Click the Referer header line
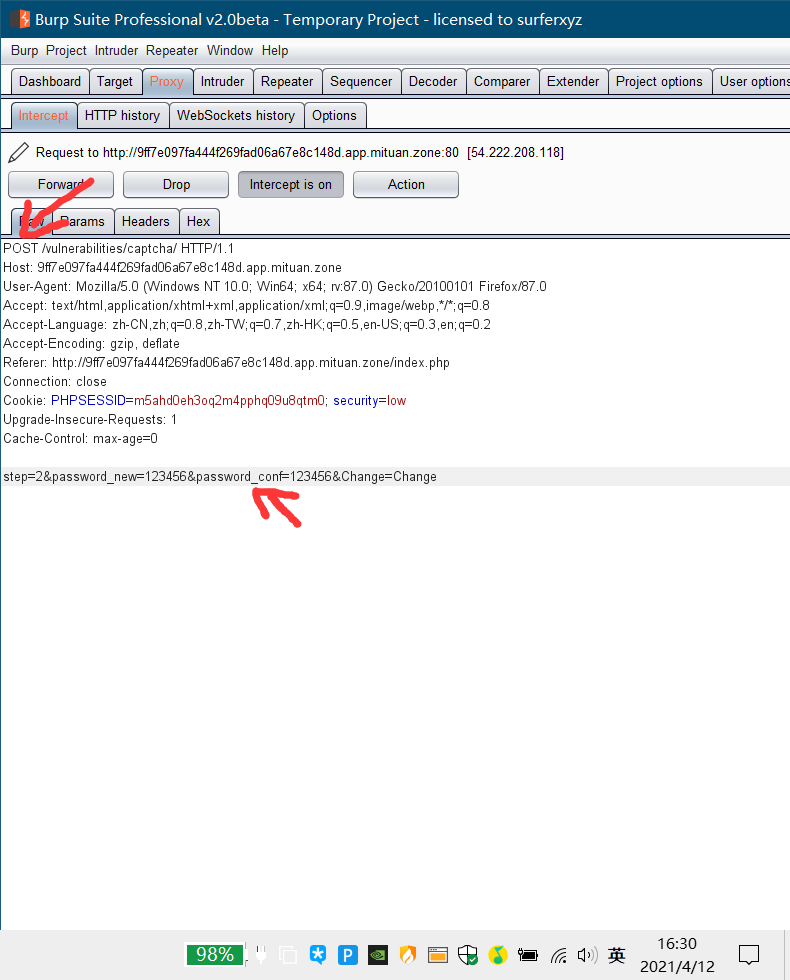 click(226, 362)
